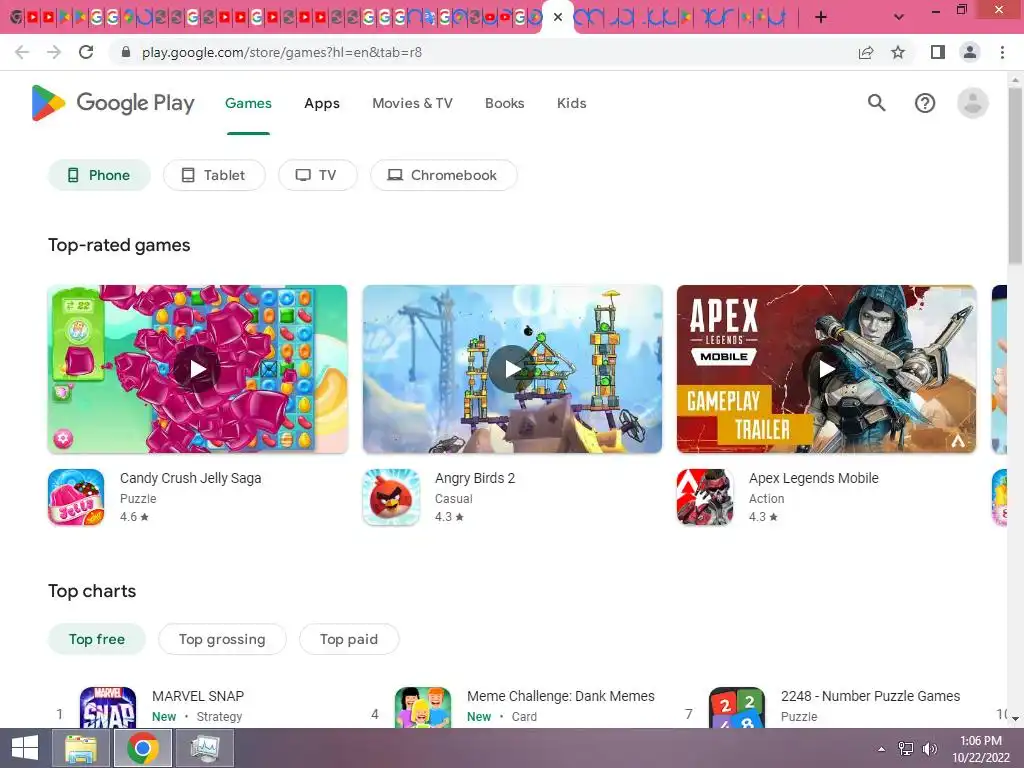The width and height of the screenshot is (1024, 768).
Task: Open the Chrome three-dot menu
Action: point(1002,52)
